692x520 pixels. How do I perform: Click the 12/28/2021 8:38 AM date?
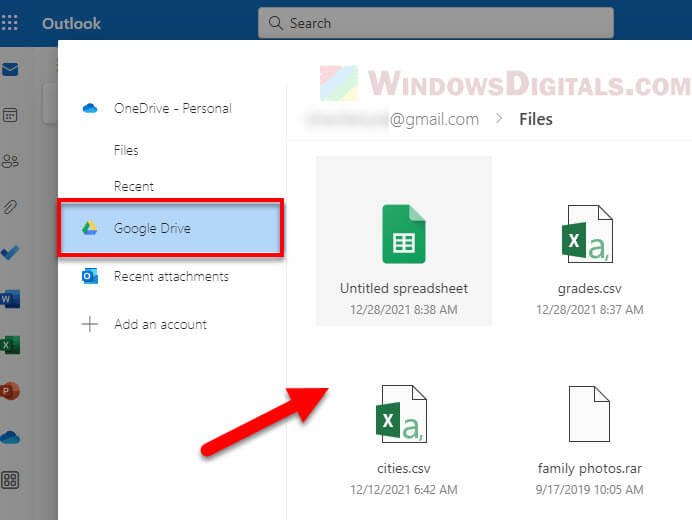pos(404,310)
